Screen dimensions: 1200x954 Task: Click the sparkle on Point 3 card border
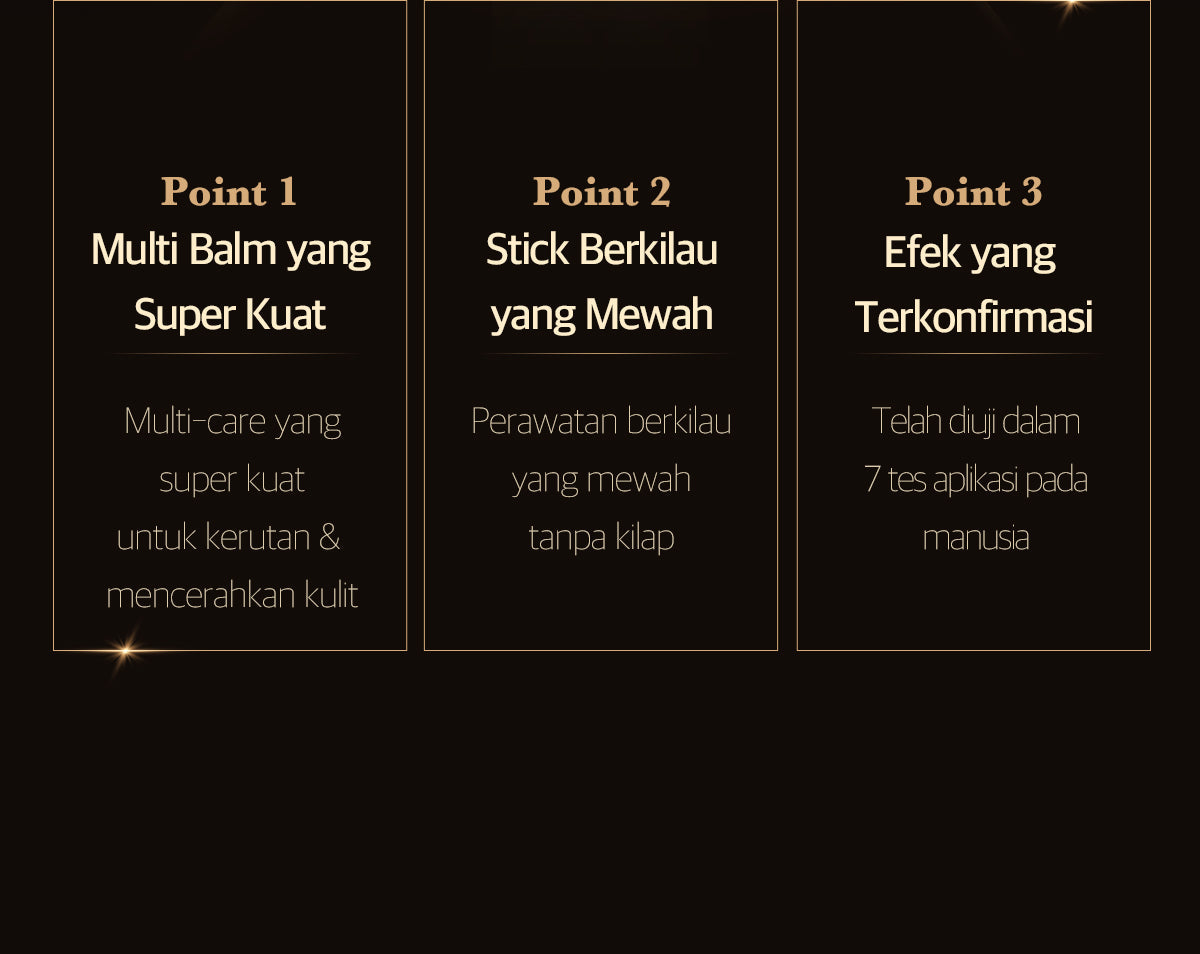click(1072, 3)
